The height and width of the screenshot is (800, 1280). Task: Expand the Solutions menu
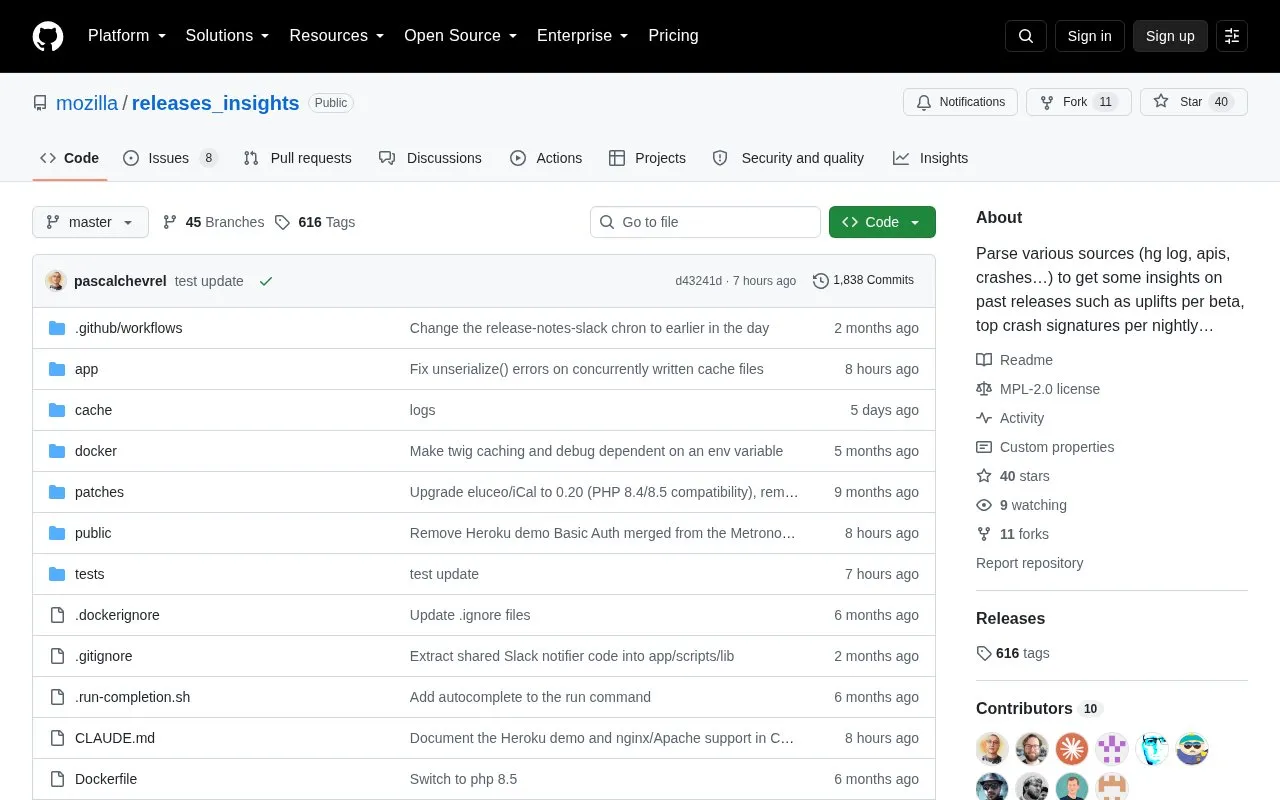coord(228,36)
